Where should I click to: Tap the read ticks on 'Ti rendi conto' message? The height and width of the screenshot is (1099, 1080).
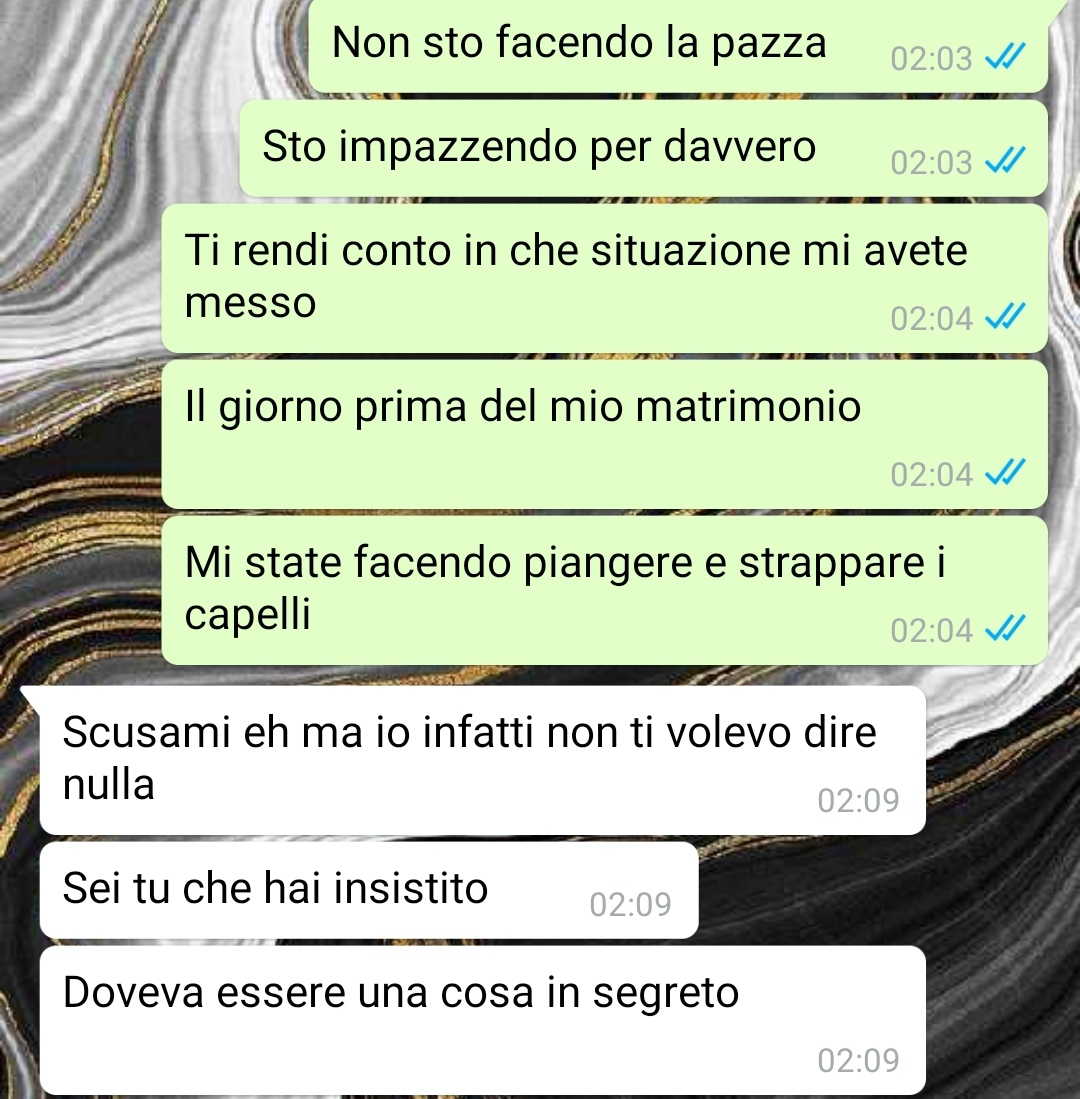1005,318
